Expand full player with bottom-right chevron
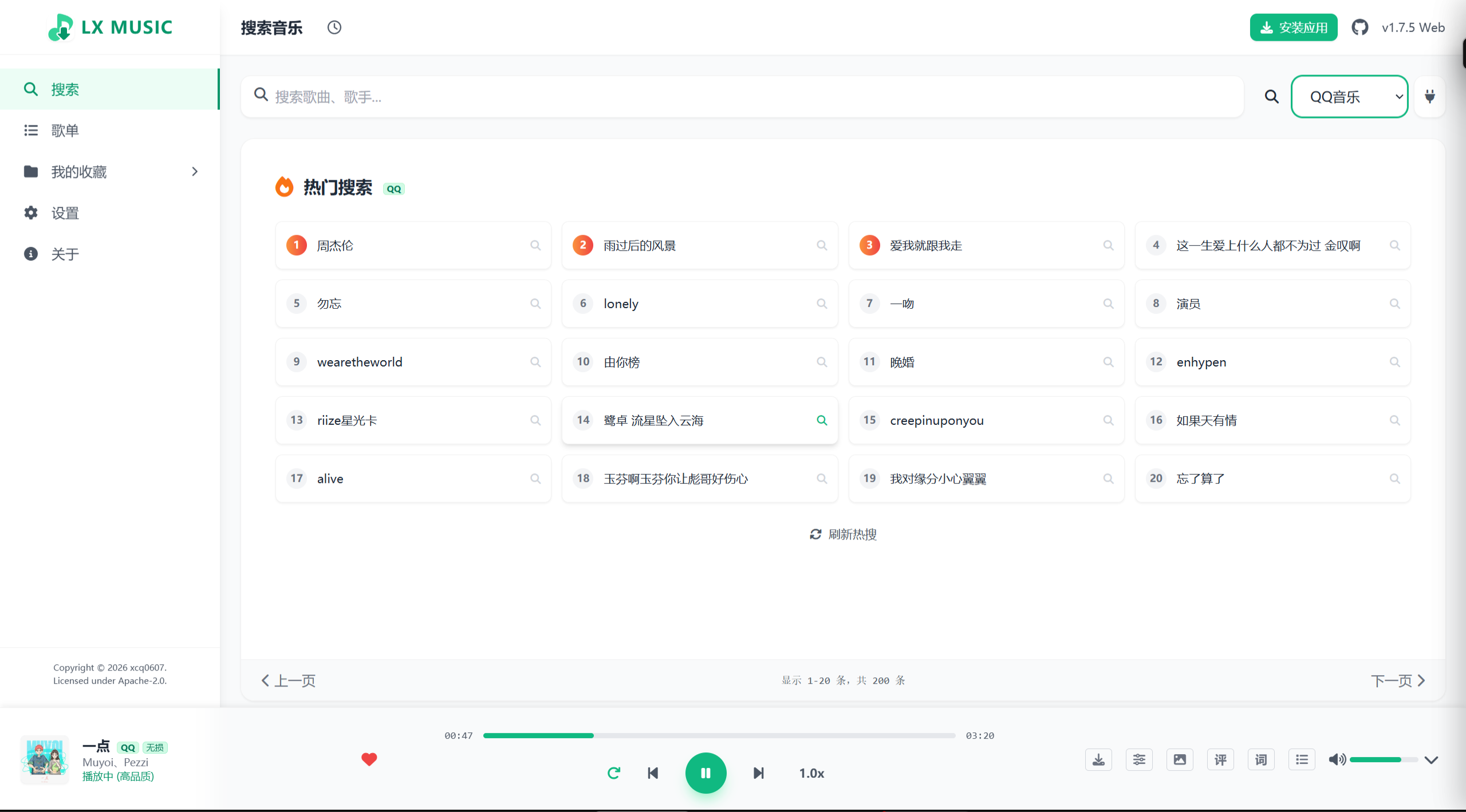 tap(1432, 760)
